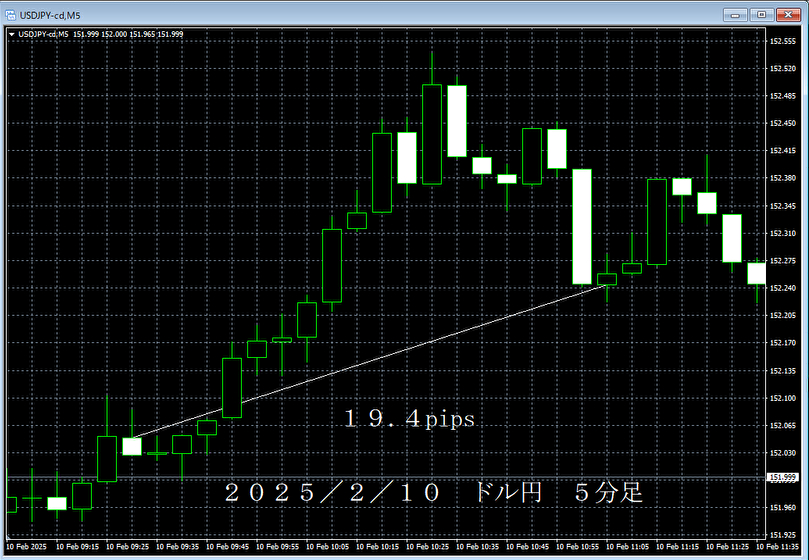The height and width of the screenshot is (560, 809).
Task: Click the 152.415 price axis label
Action: pyautogui.click(x=783, y=151)
